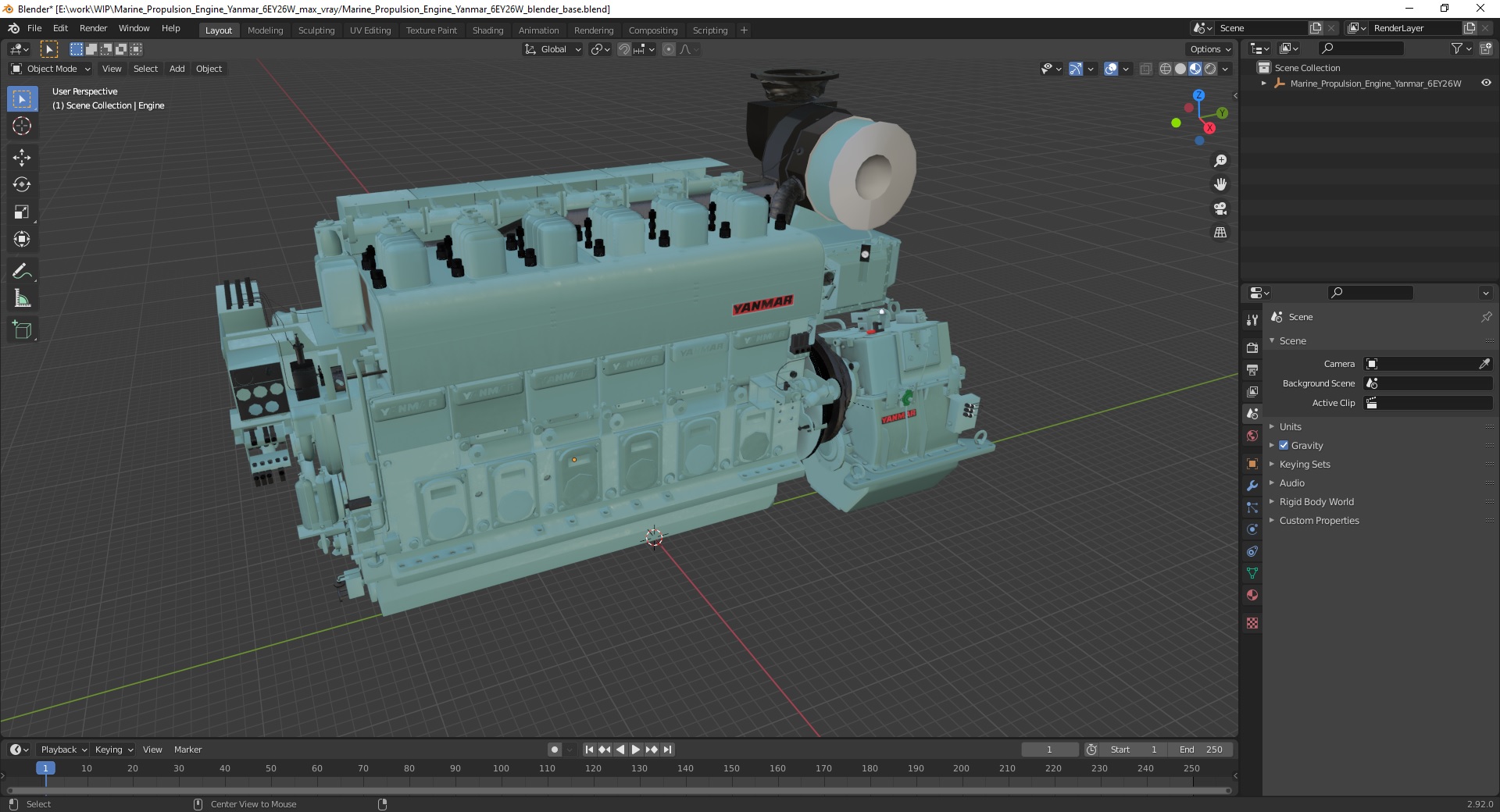Toggle viewport overlays
Viewport: 1500px width, 812px height.
(1111, 69)
